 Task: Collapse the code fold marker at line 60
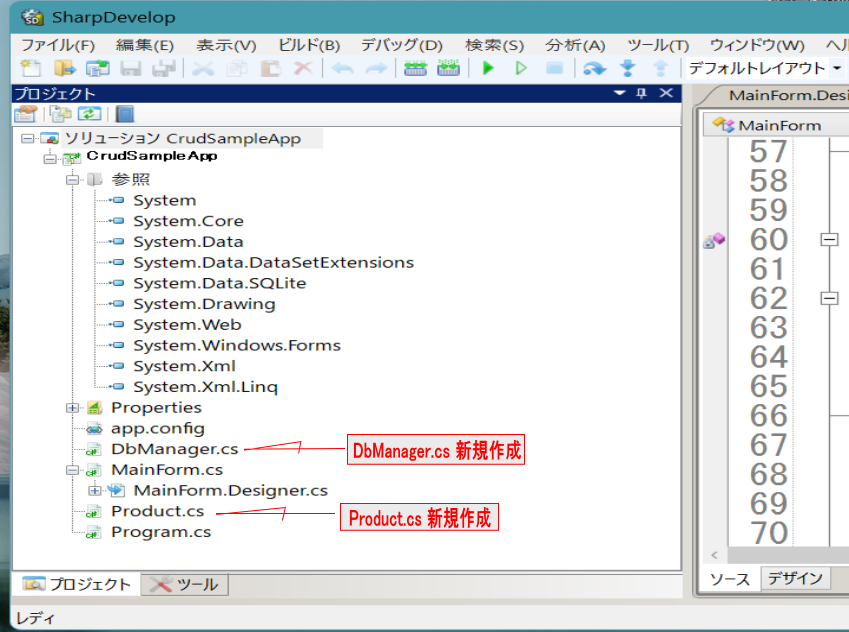[829, 240]
